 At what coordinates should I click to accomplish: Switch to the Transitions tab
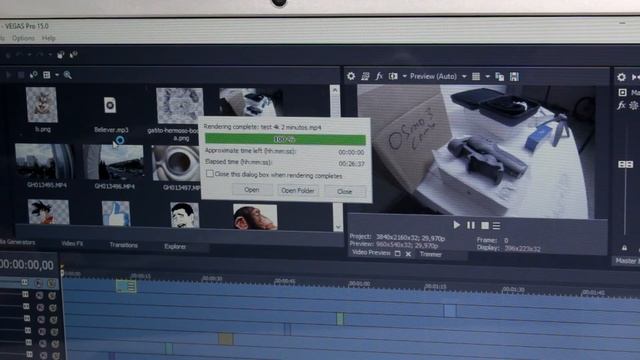click(x=124, y=245)
